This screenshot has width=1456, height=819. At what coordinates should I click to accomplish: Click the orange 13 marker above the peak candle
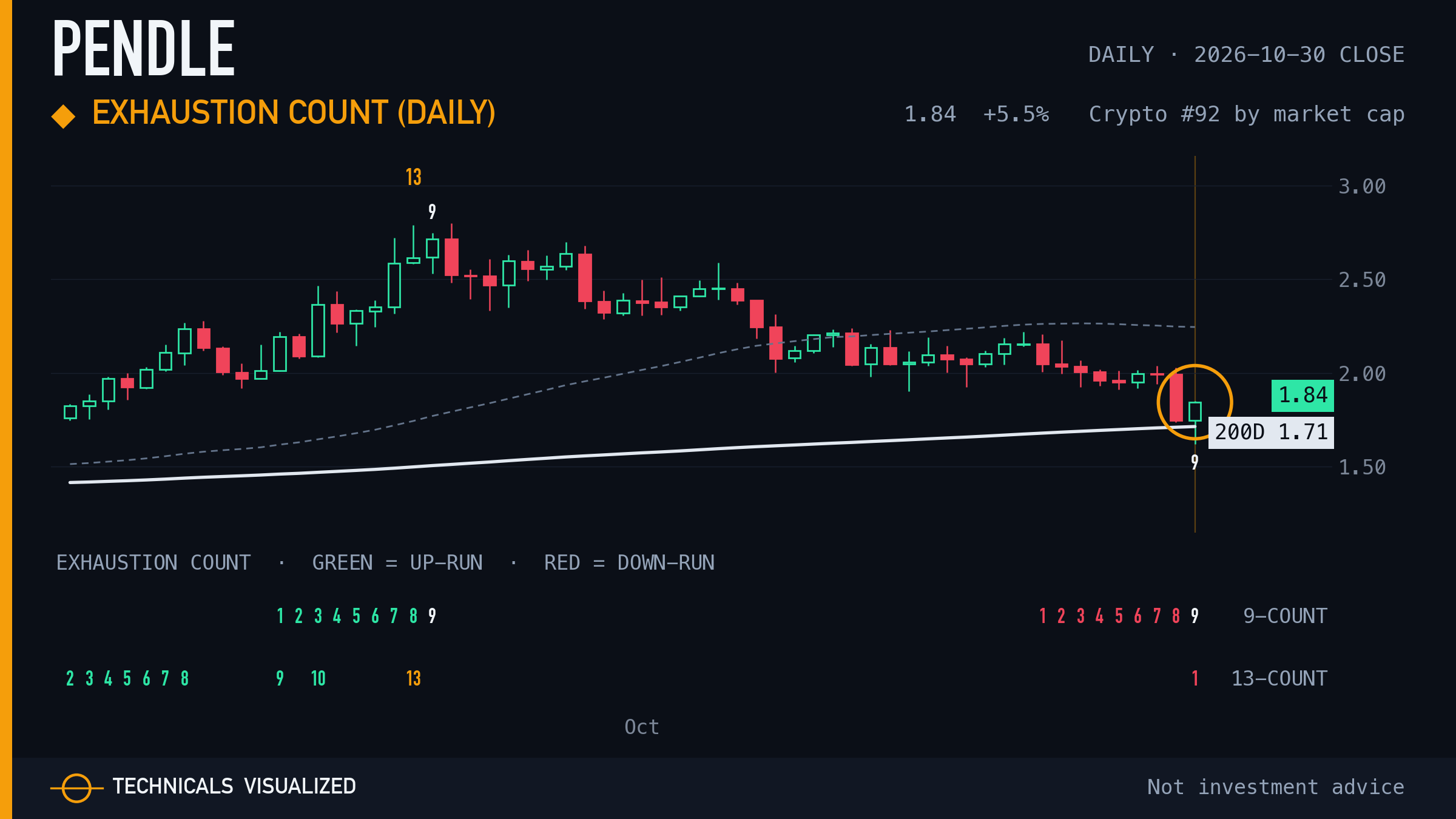click(x=413, y=177)
